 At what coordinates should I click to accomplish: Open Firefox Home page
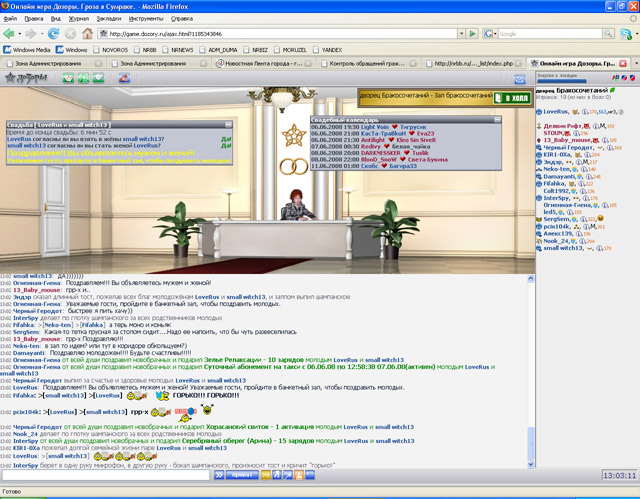87,33
